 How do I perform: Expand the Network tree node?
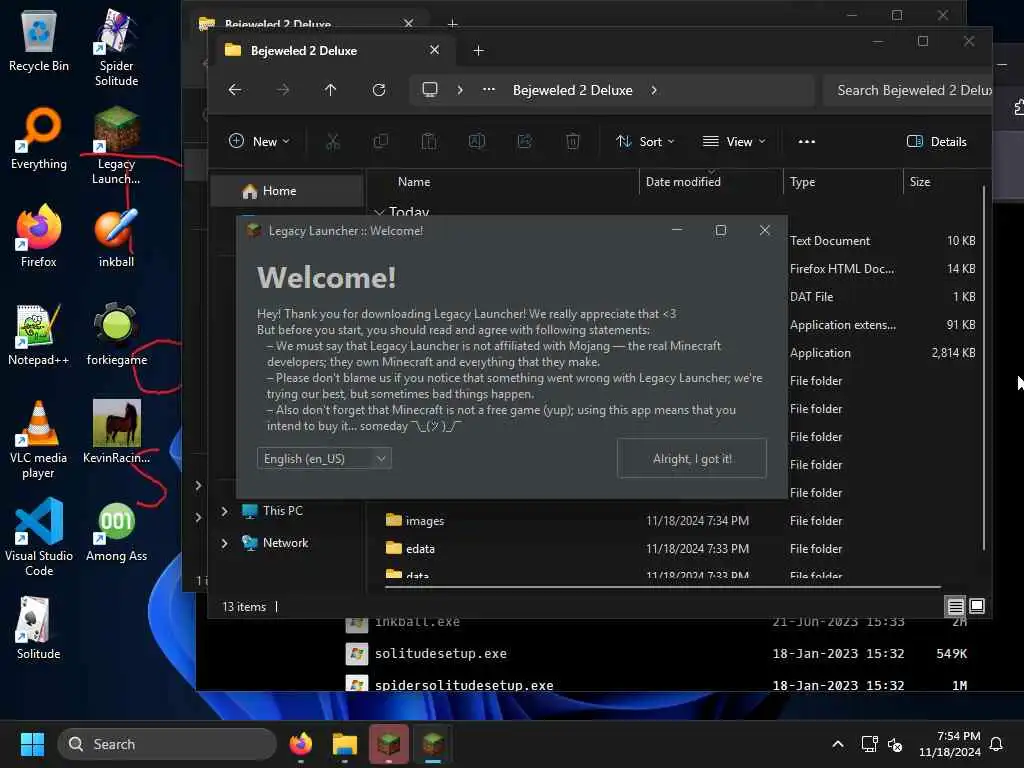(x=225, y=543)
